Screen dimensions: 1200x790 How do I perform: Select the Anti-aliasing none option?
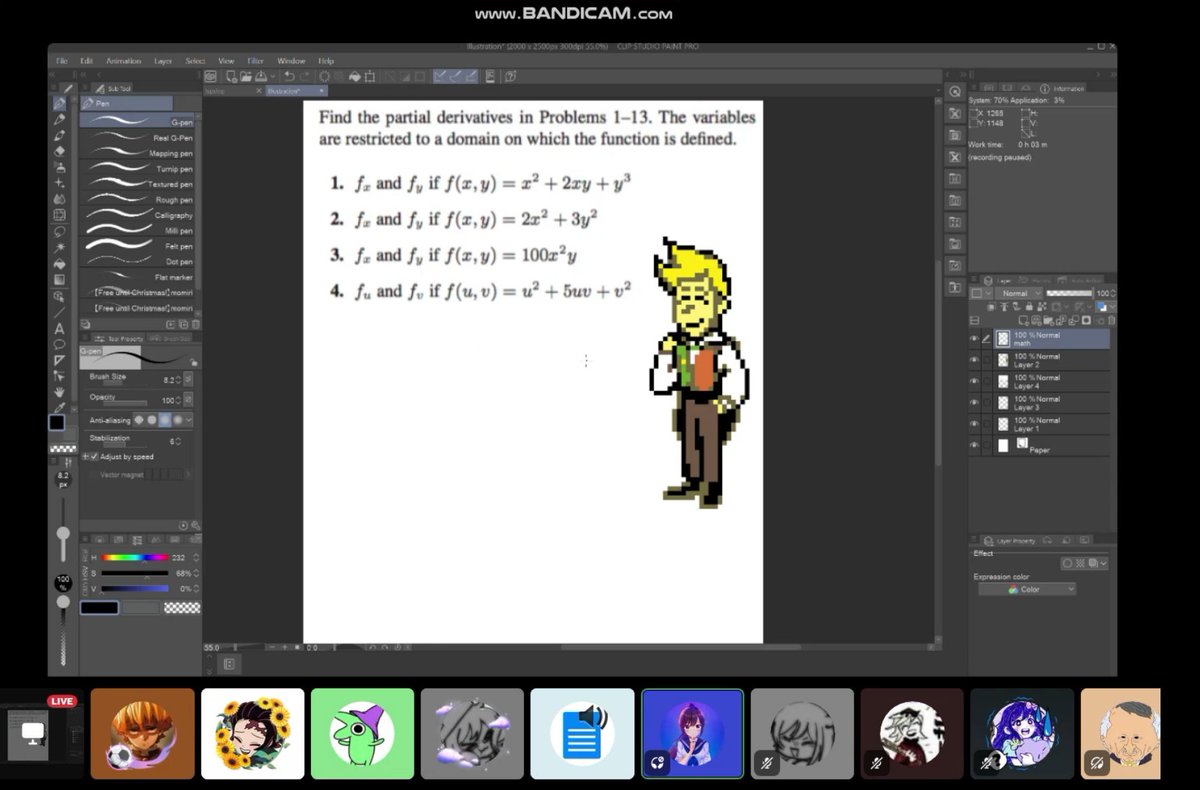click(x=140, y=420)
